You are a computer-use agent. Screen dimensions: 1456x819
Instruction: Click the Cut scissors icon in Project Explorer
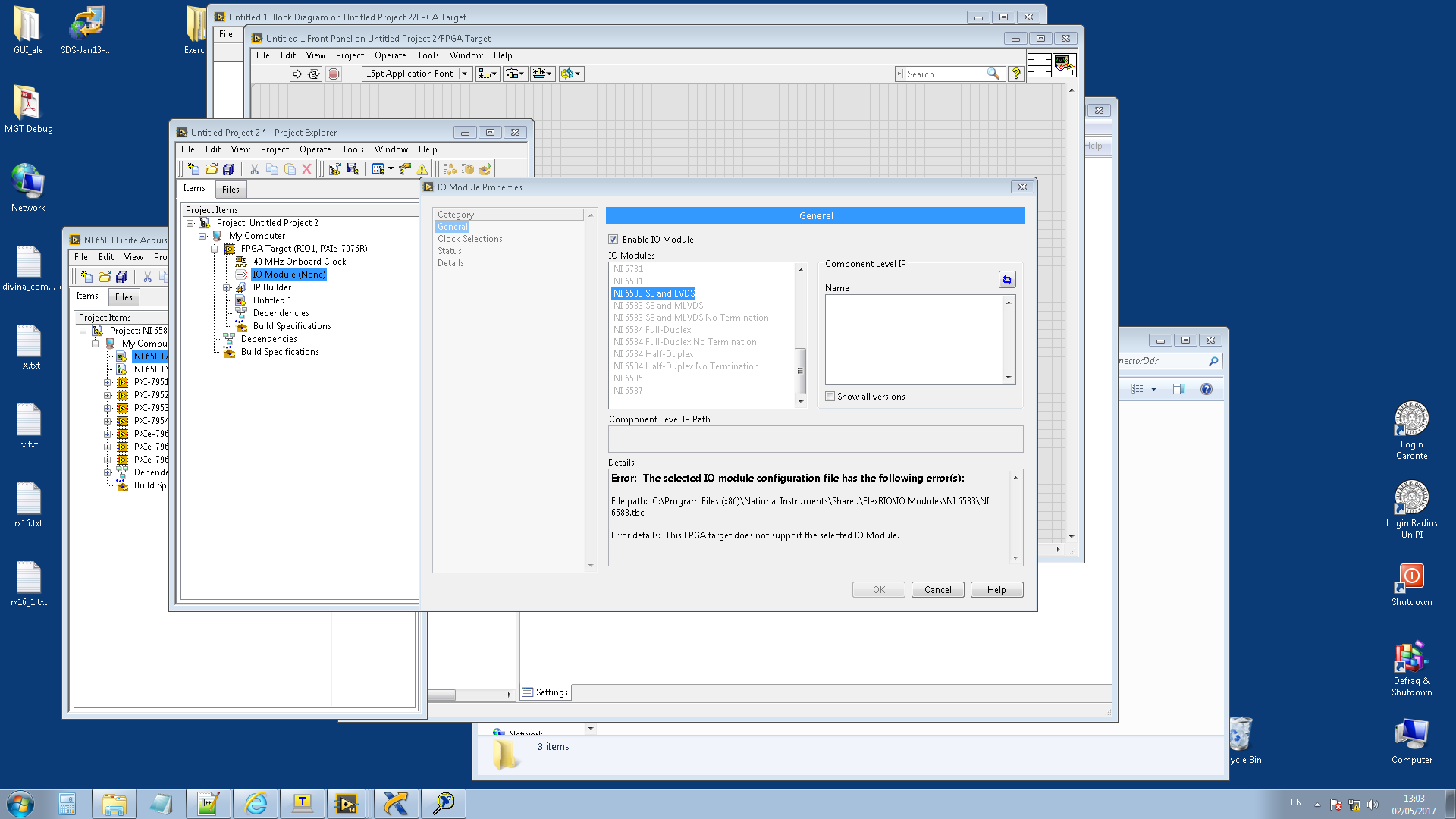[254, 169]
